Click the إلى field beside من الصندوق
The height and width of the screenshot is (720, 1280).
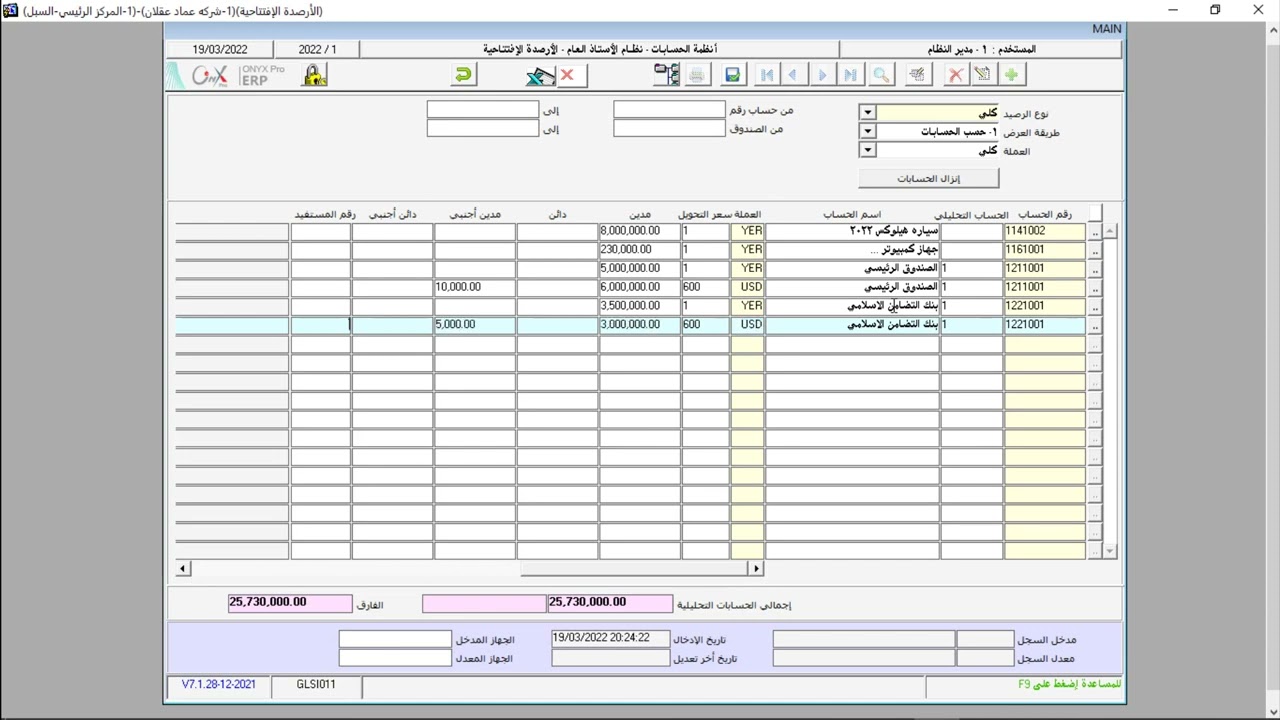(x=483, y=129)
